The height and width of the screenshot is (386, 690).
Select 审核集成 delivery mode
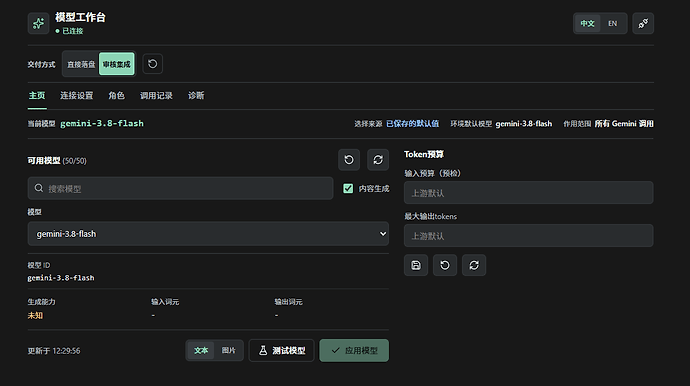[x=117, y=64]
